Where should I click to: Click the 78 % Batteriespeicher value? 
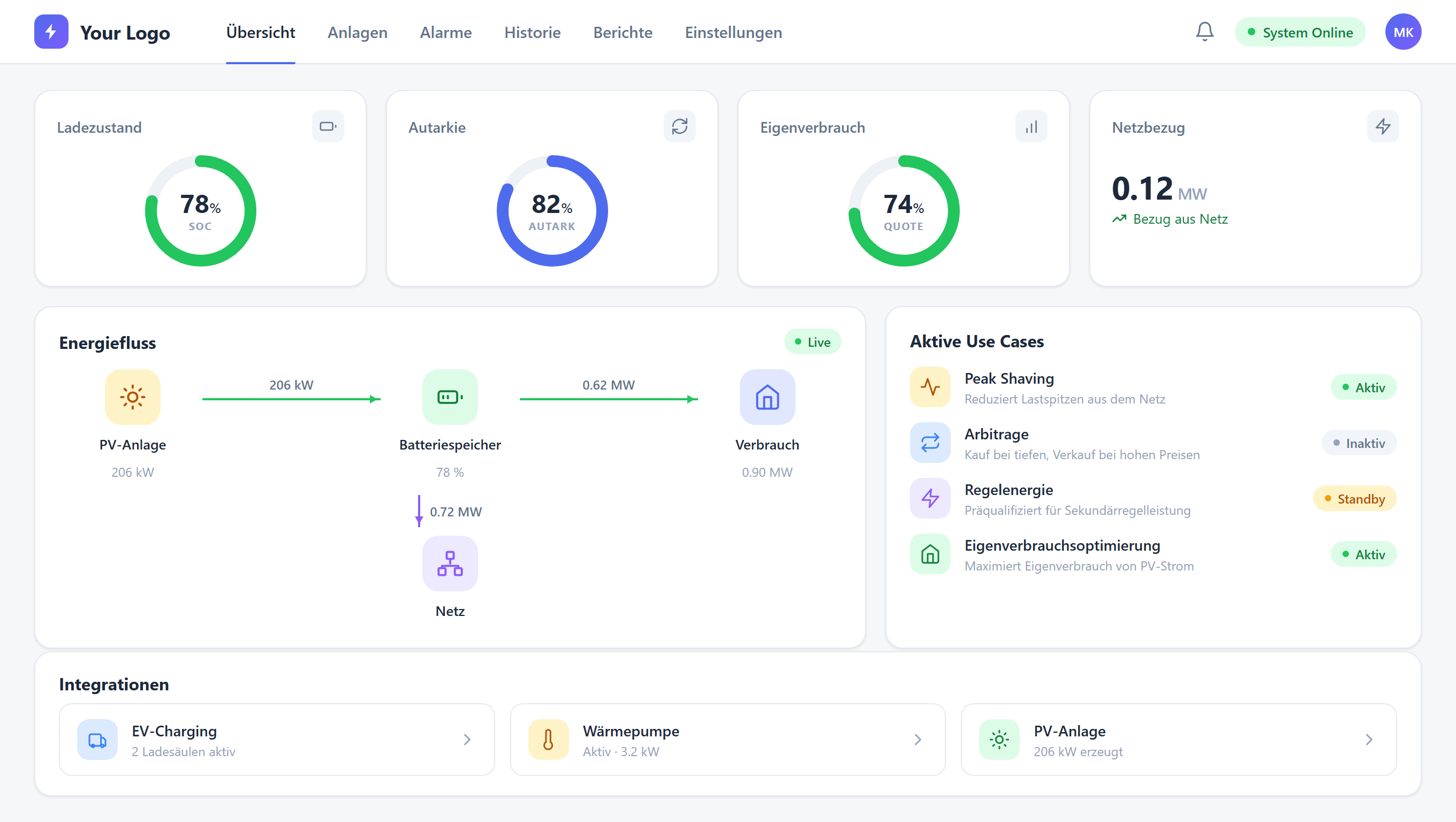tap(450, 473)
